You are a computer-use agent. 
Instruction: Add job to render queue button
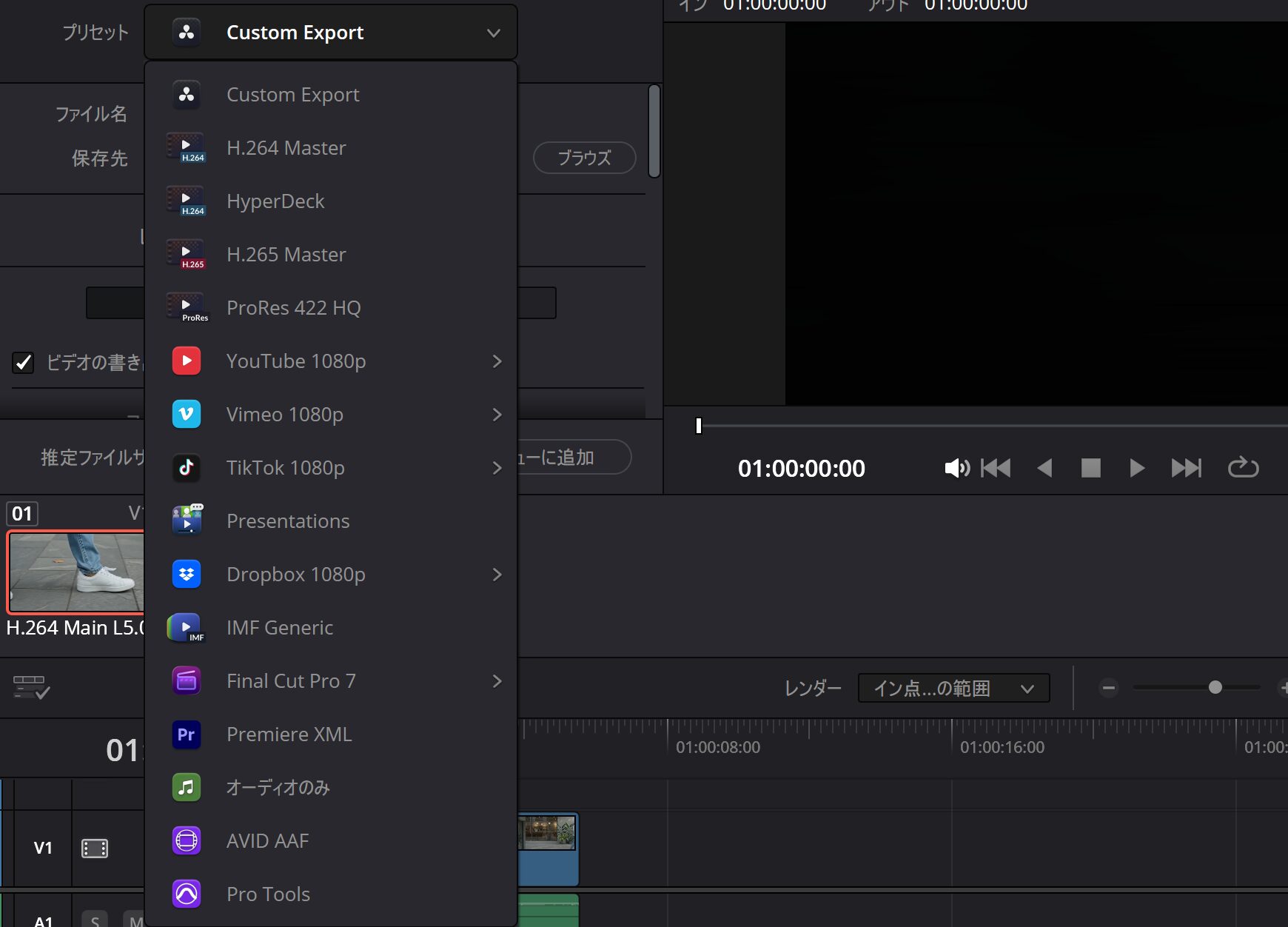click(574, 457)
